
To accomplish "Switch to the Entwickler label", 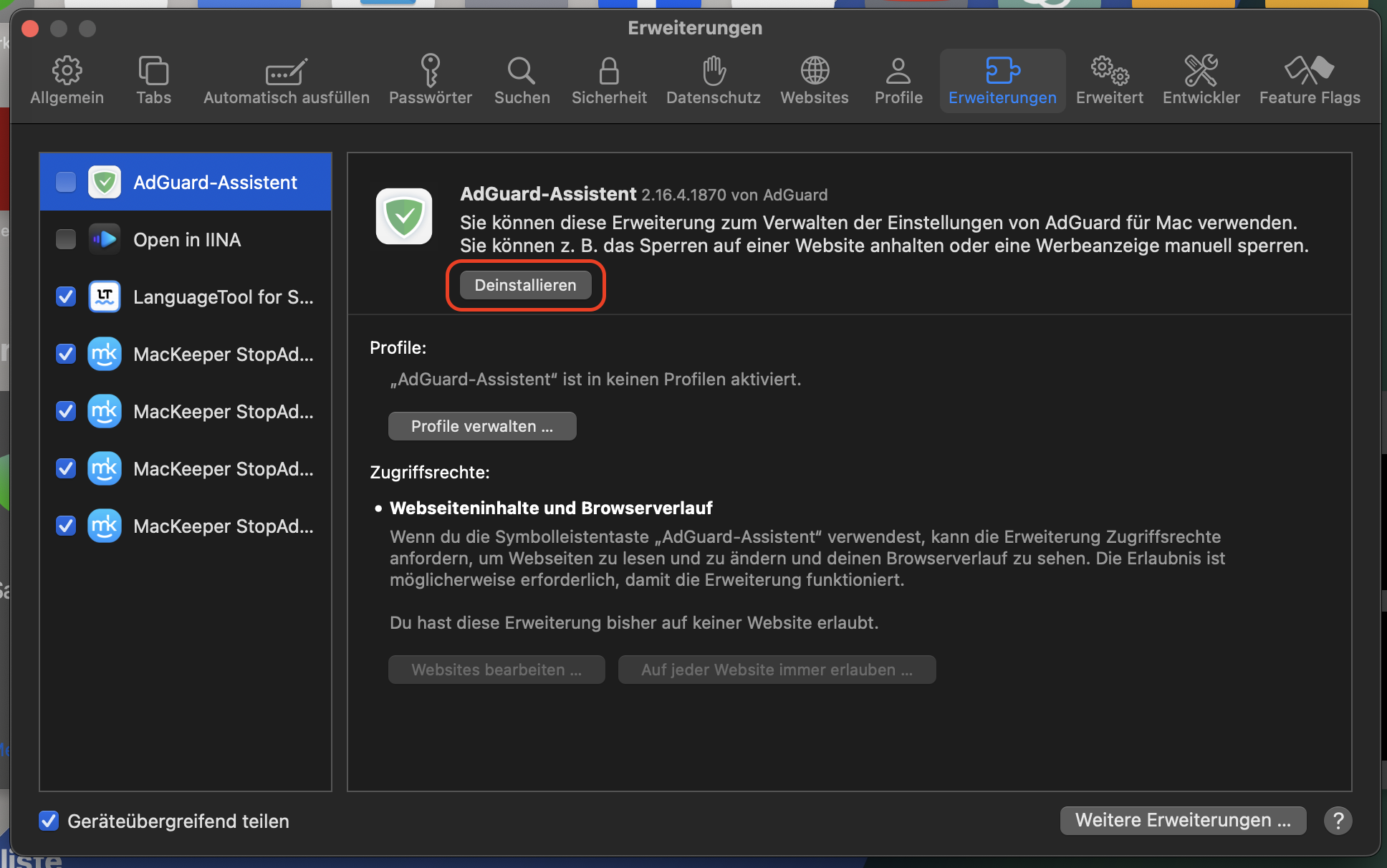I will click(x=1201, y=97).
